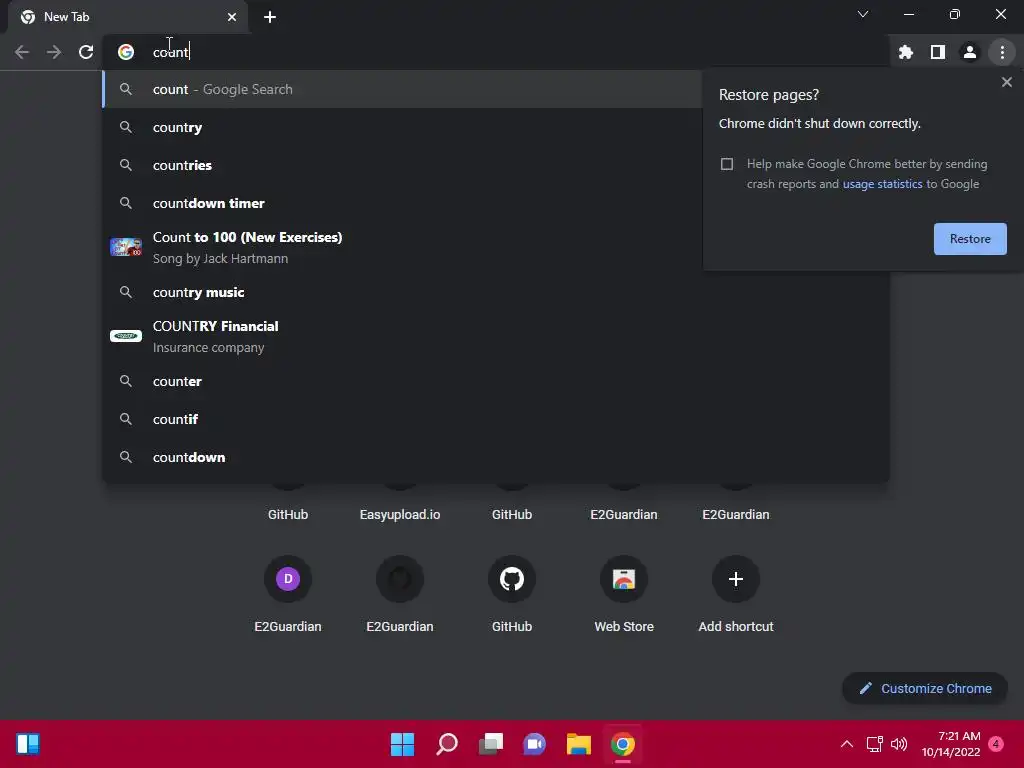This screenshot has width=1024, height=768.
Task: Select the 'country music' suggestion
Action: click(x=496, y=292)
